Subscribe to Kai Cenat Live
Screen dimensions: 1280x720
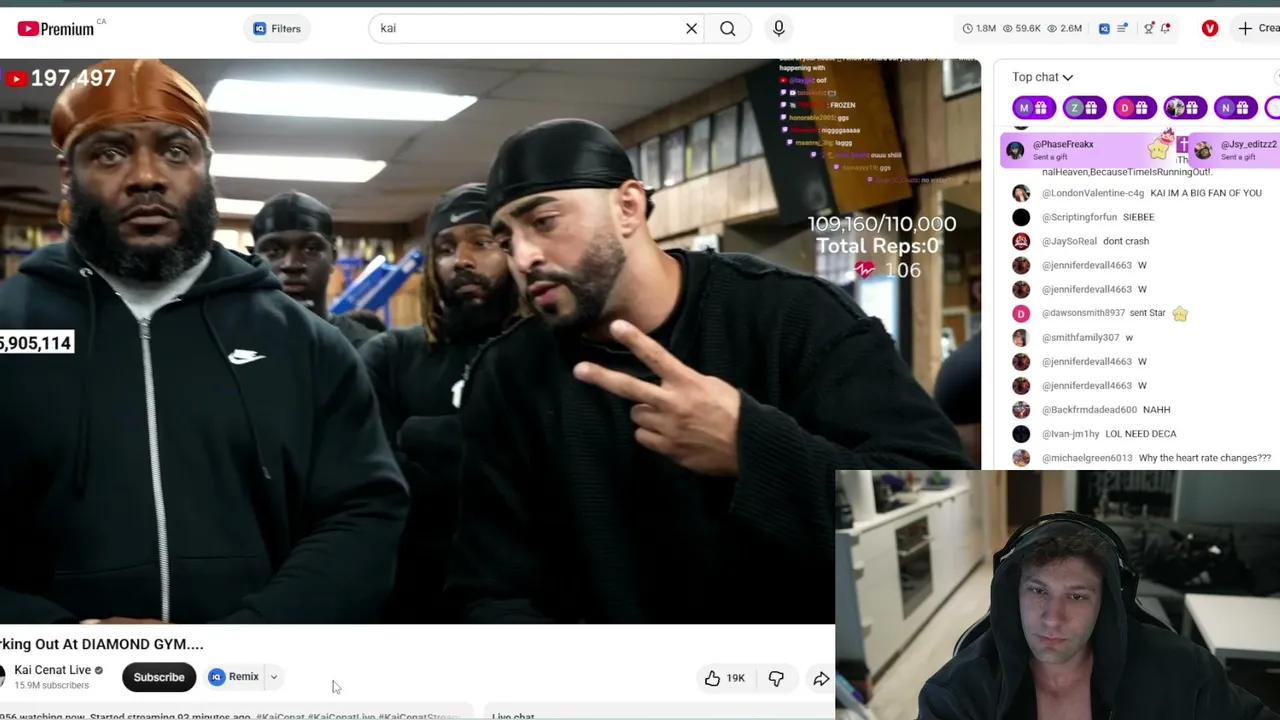[159, 677]
